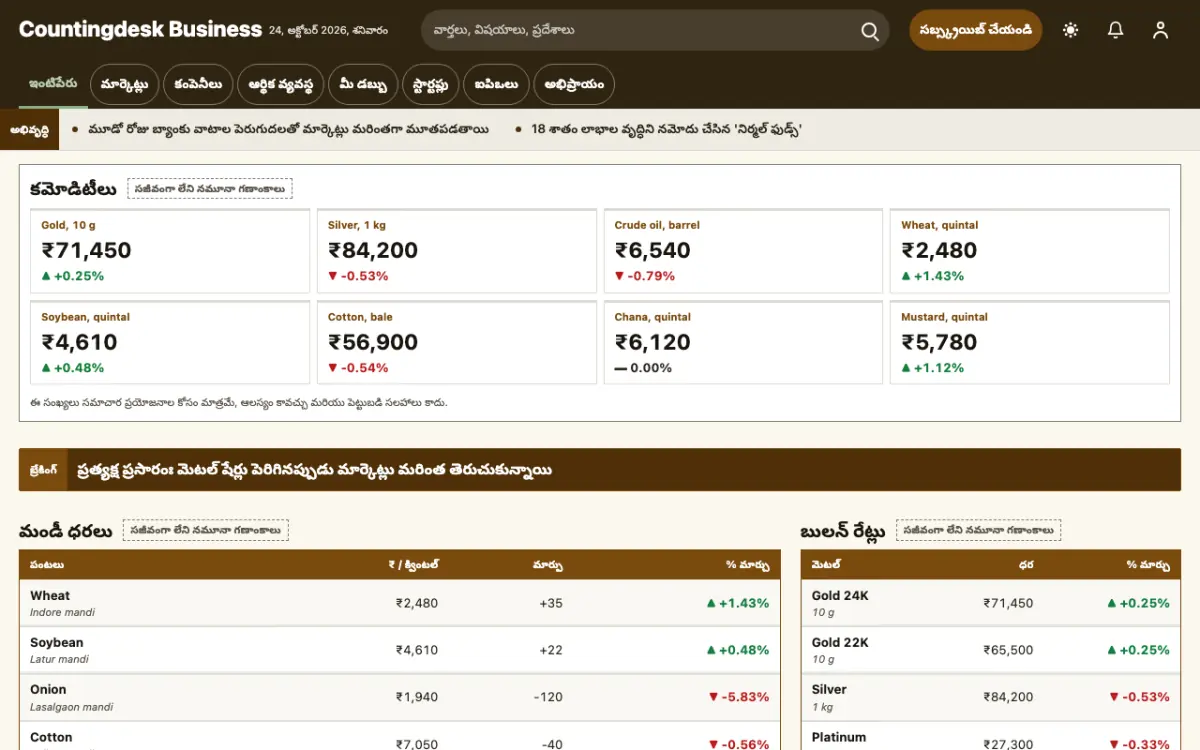Select the Silver 1 kg bullion row
This screenshot has width=1200, height=750.
pos(991,697)
